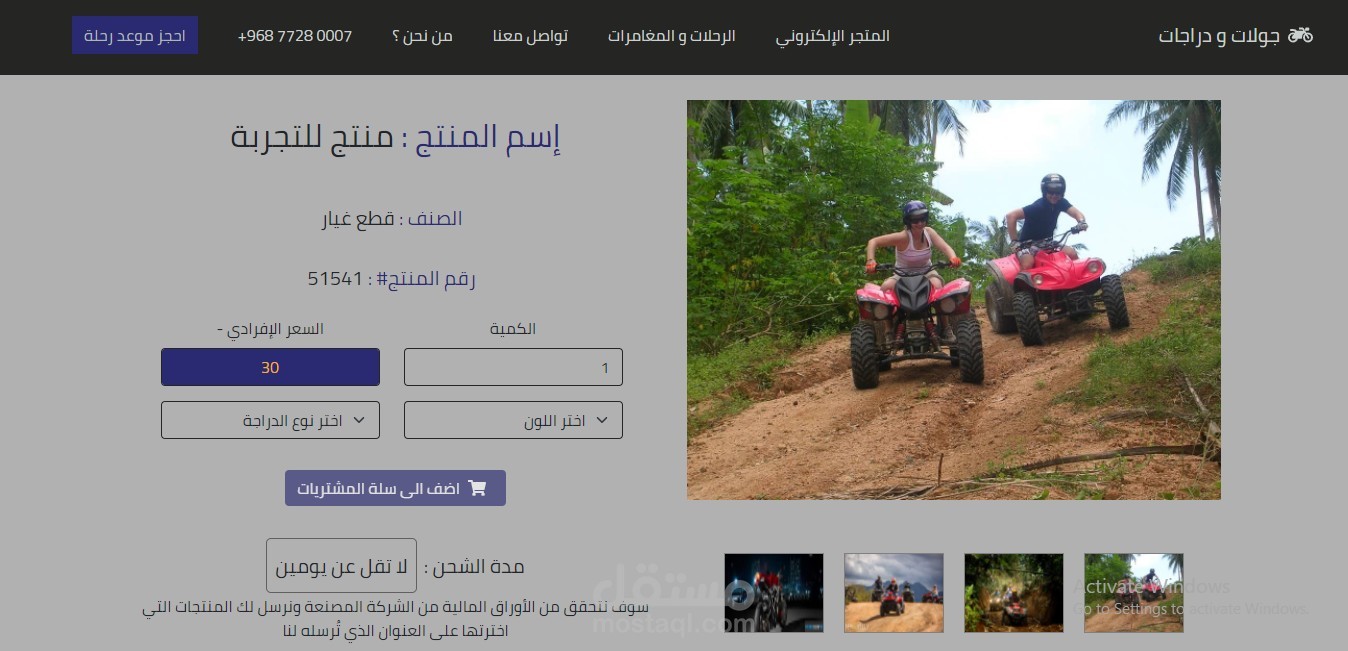Open the color selection dropdown (اختر اللون)
1348x651 pixels.
point(513,420)
